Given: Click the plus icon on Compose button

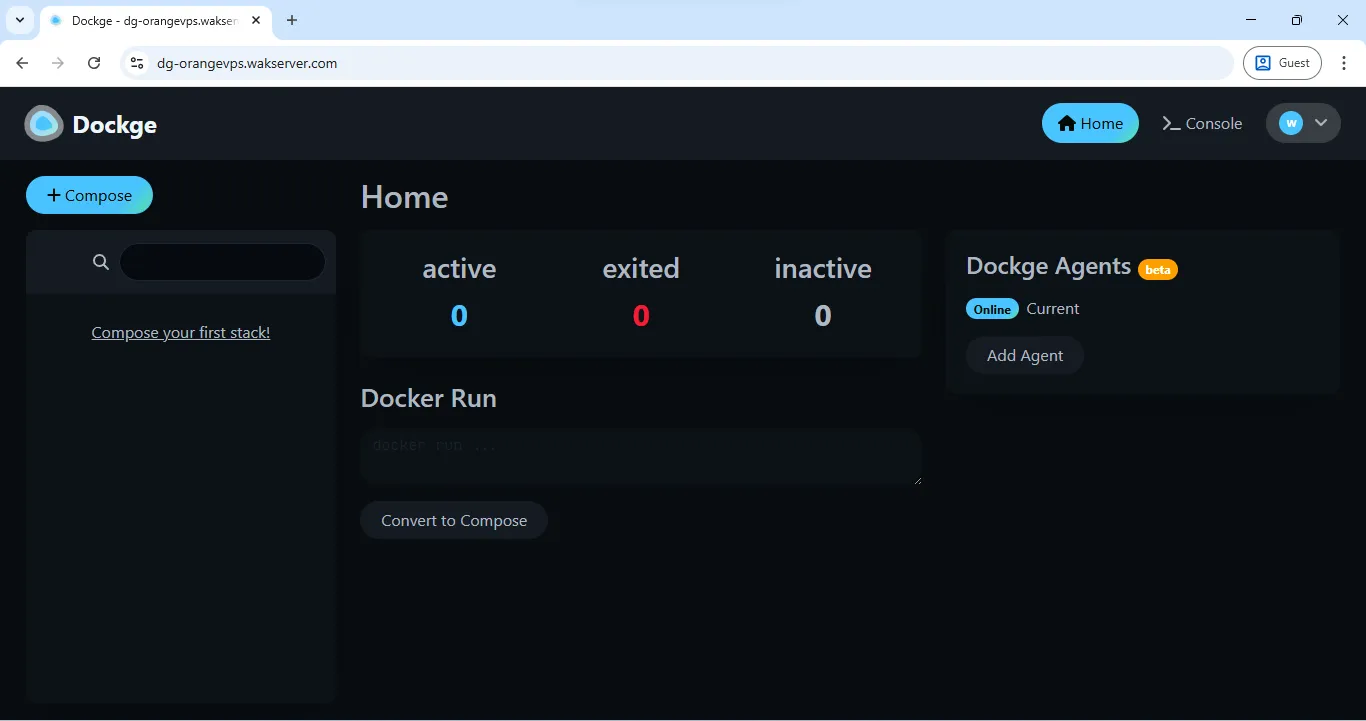Looking at the screenshot, I should point(52,195).
